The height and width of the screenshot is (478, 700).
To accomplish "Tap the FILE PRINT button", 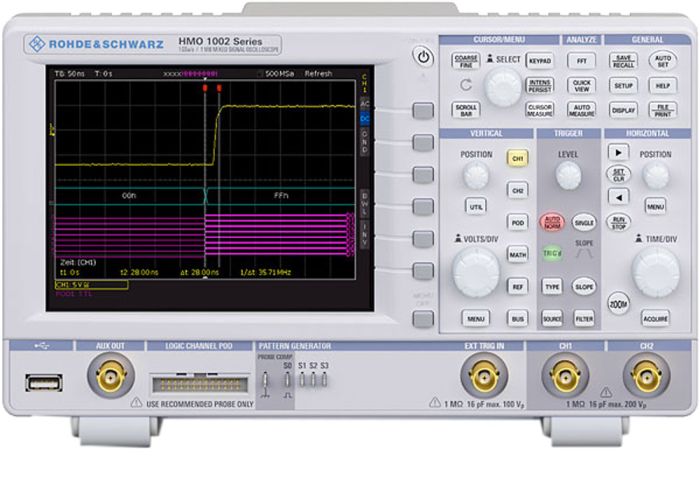I will (x=662, y=110).
